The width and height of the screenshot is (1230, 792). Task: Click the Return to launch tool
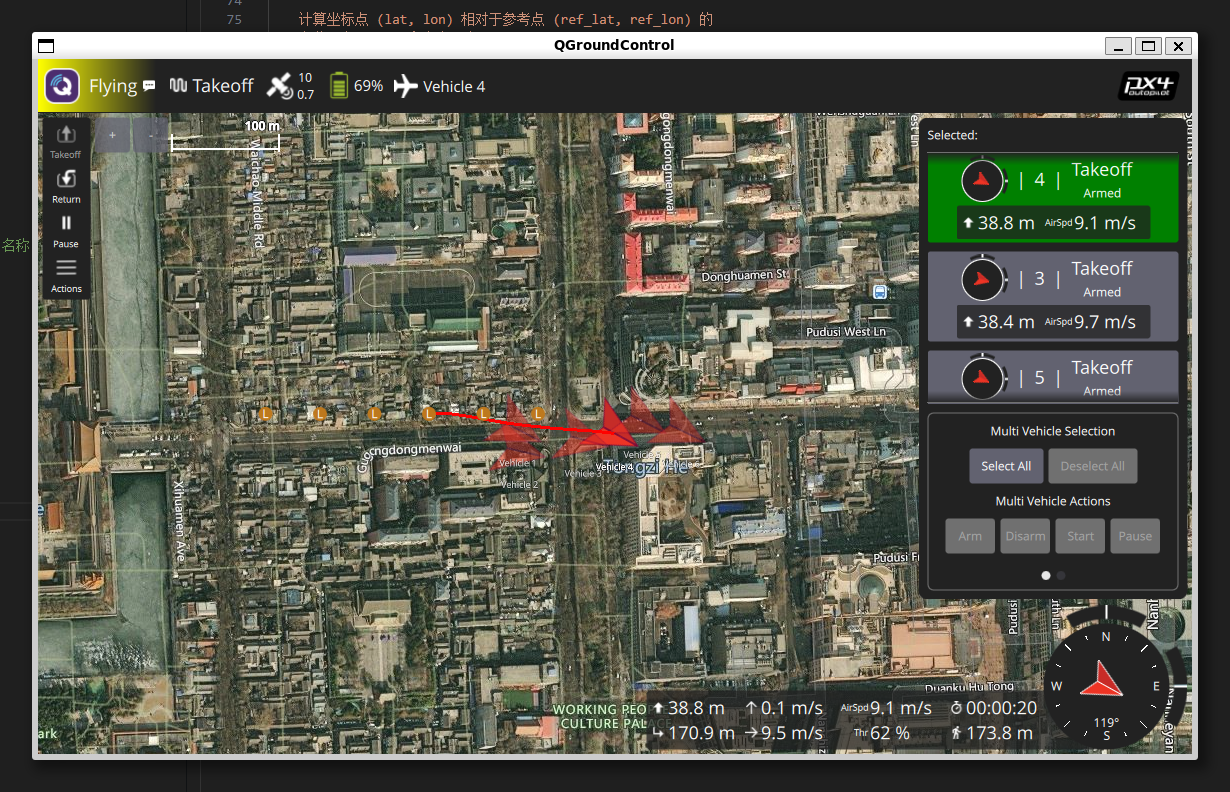pos(66,186)
